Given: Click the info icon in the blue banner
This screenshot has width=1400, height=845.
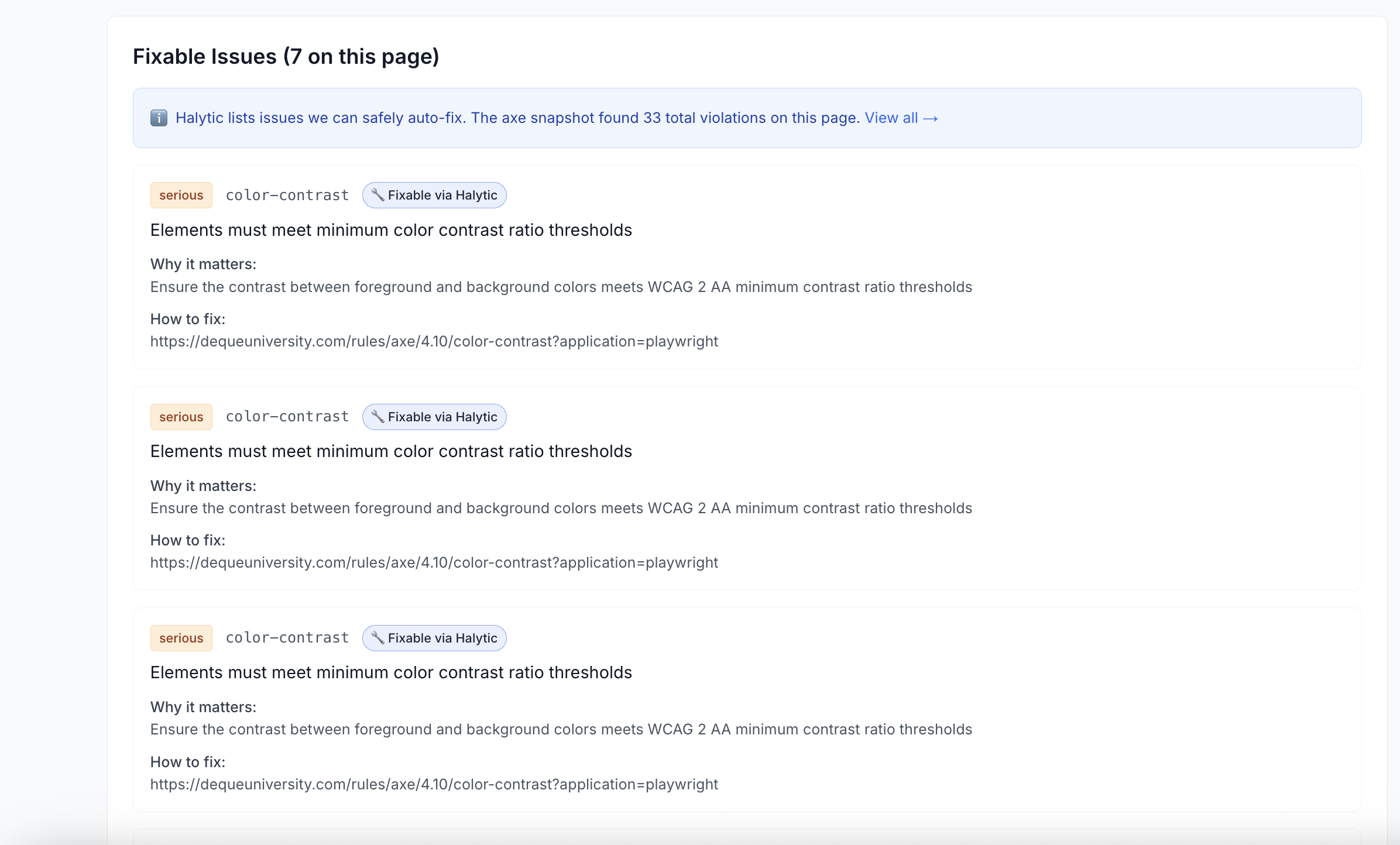Looking at the screenshot, I should tap(159, 118).
